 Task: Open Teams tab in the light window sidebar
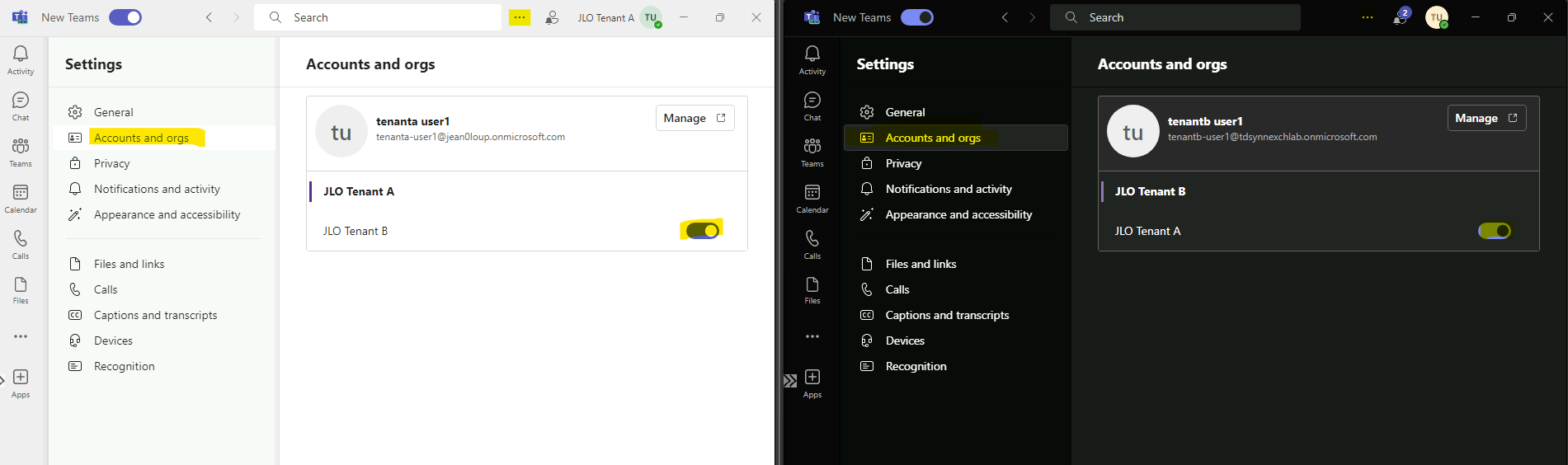pos(21,153)
